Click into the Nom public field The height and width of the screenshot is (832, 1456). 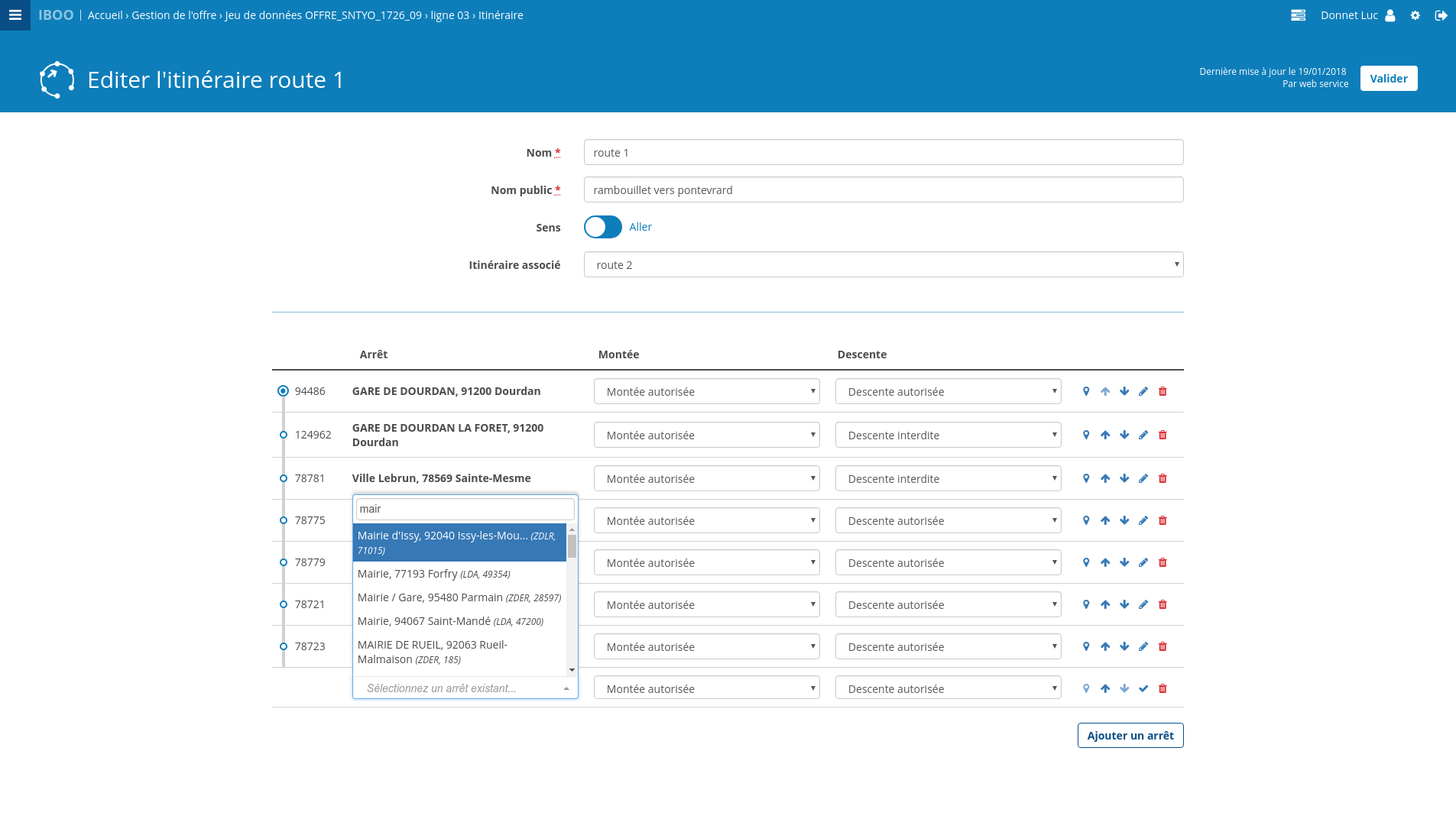coord(883,190)
